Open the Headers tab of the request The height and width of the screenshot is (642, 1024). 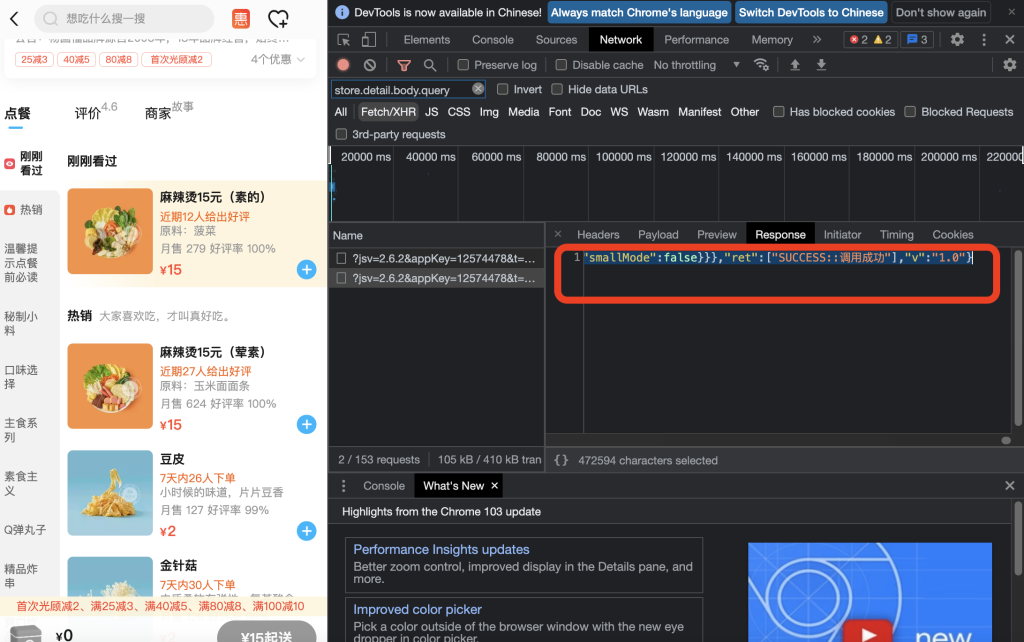tap(598, 234)
